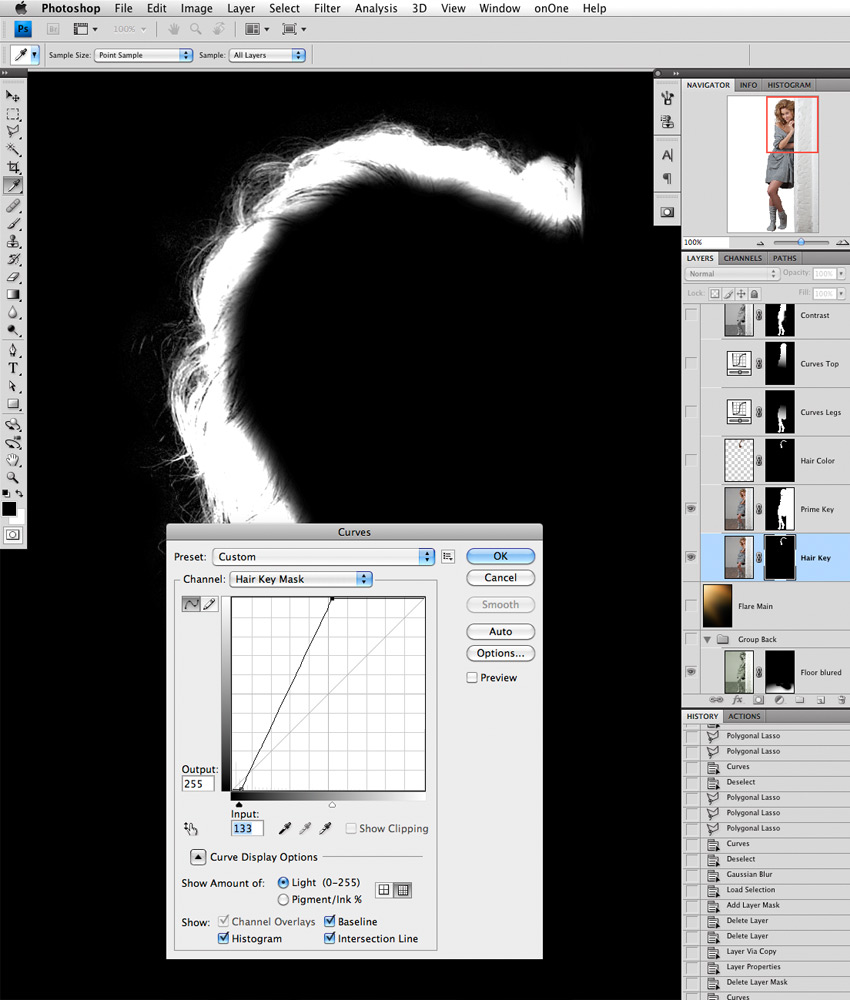The image size is (850, 1000).
Task: Collapse the Curve Display Options section
Action: click(x=198, y=857)
